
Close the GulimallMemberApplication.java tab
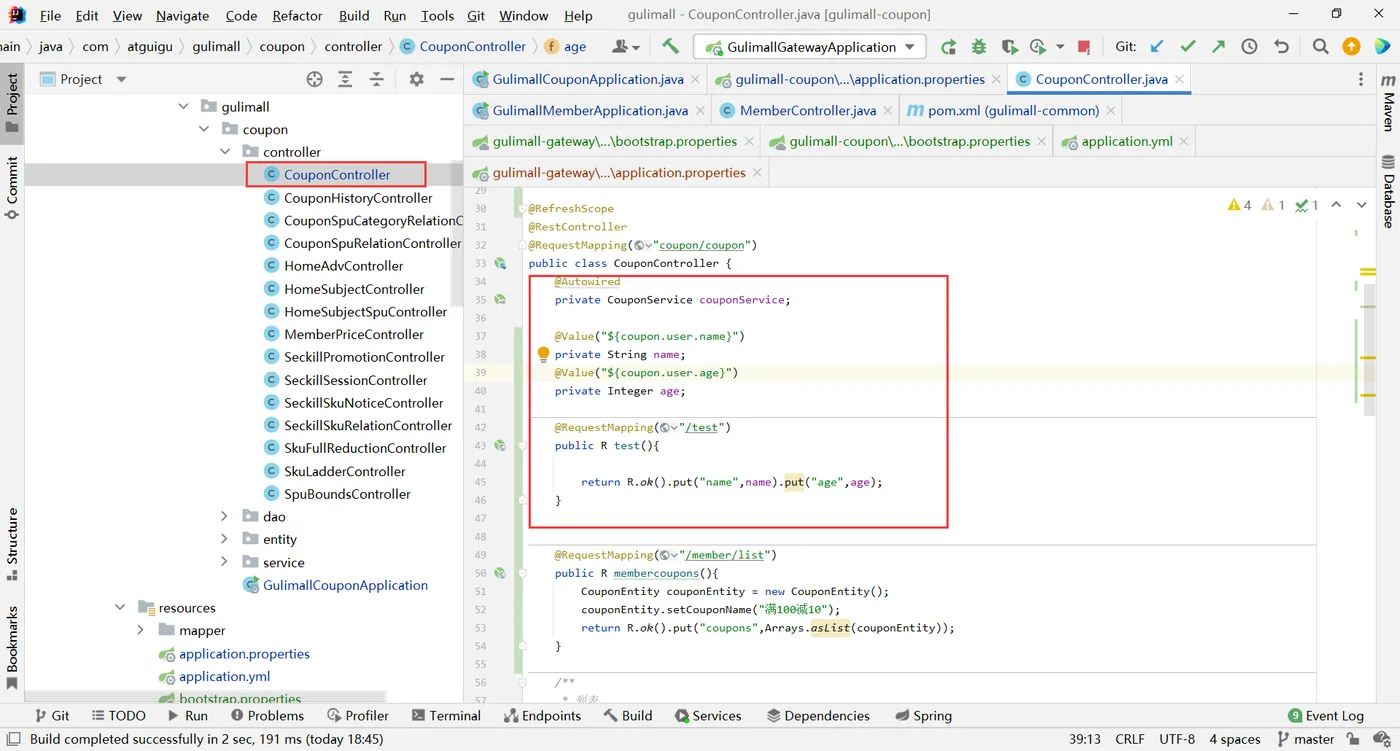coord(699,111)
